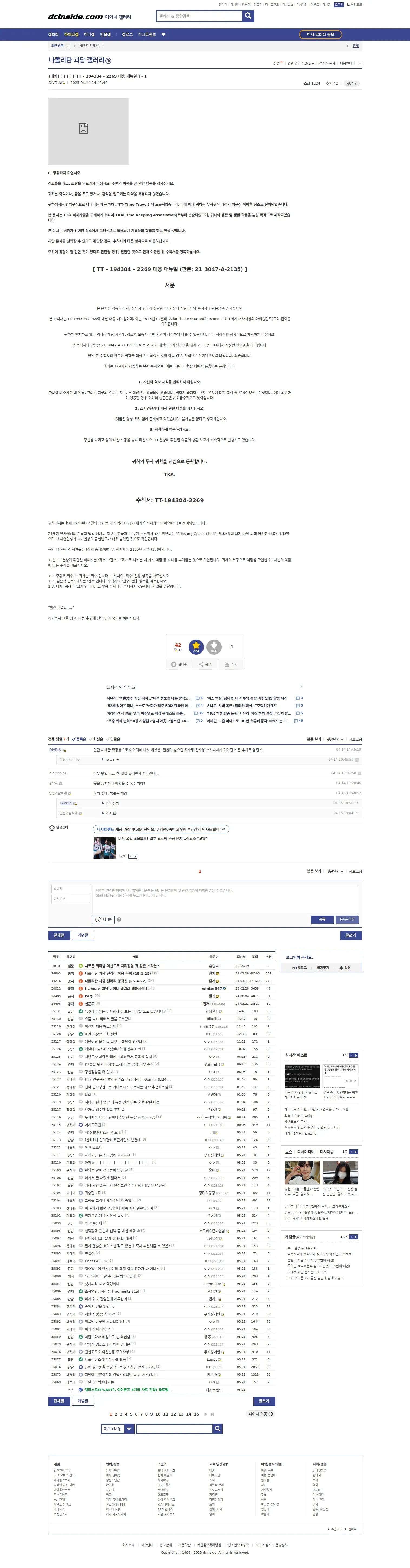This screenshot has height=1568, width=410.
Task: Click the next arrow in 실시간 인기 뉴스
Action: pos(301,687)
